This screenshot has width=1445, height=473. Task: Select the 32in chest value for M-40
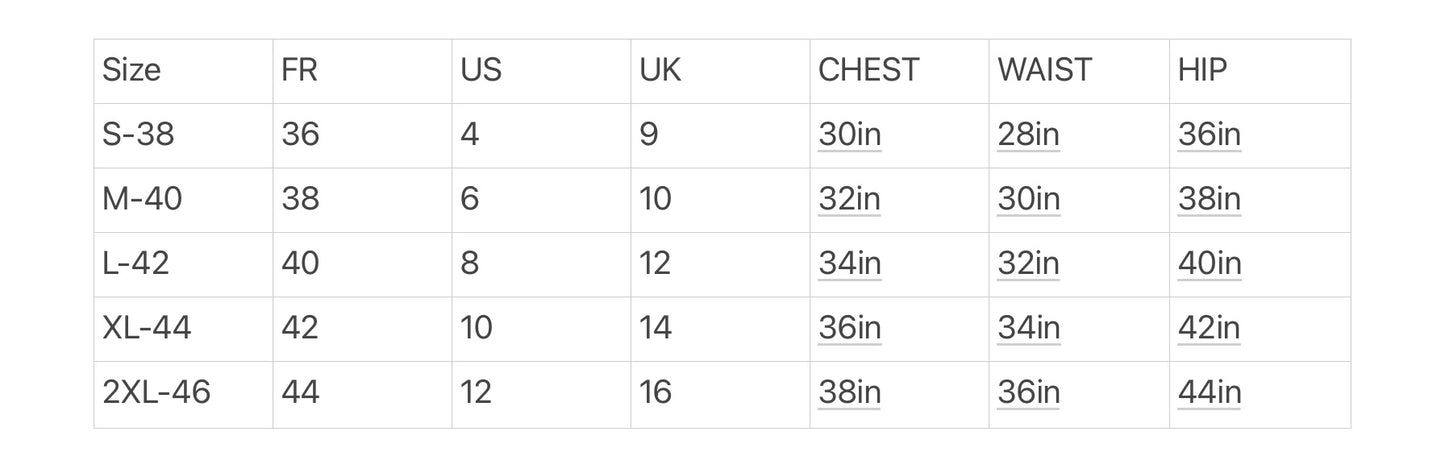[850, 199]
